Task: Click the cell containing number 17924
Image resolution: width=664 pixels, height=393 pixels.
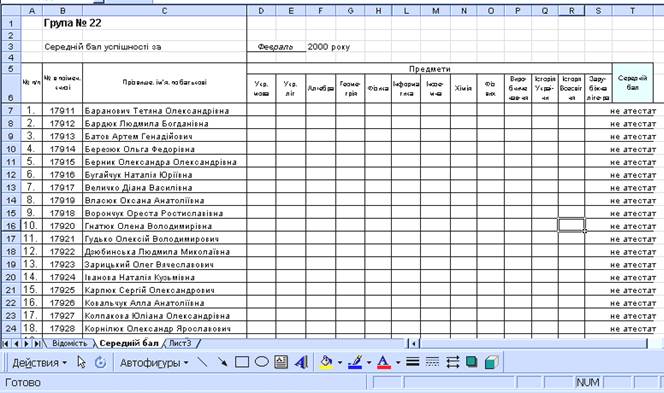Action: [x=62, y=277]
